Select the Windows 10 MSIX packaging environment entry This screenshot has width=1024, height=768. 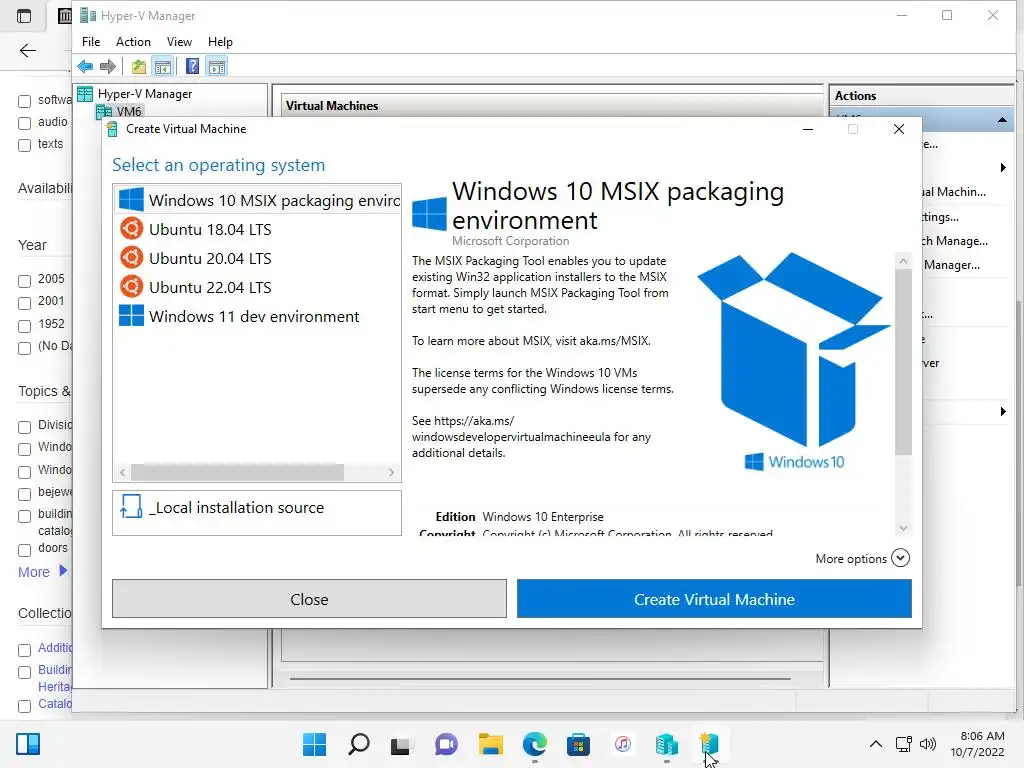pyautogui.click(x=258, y=200)
